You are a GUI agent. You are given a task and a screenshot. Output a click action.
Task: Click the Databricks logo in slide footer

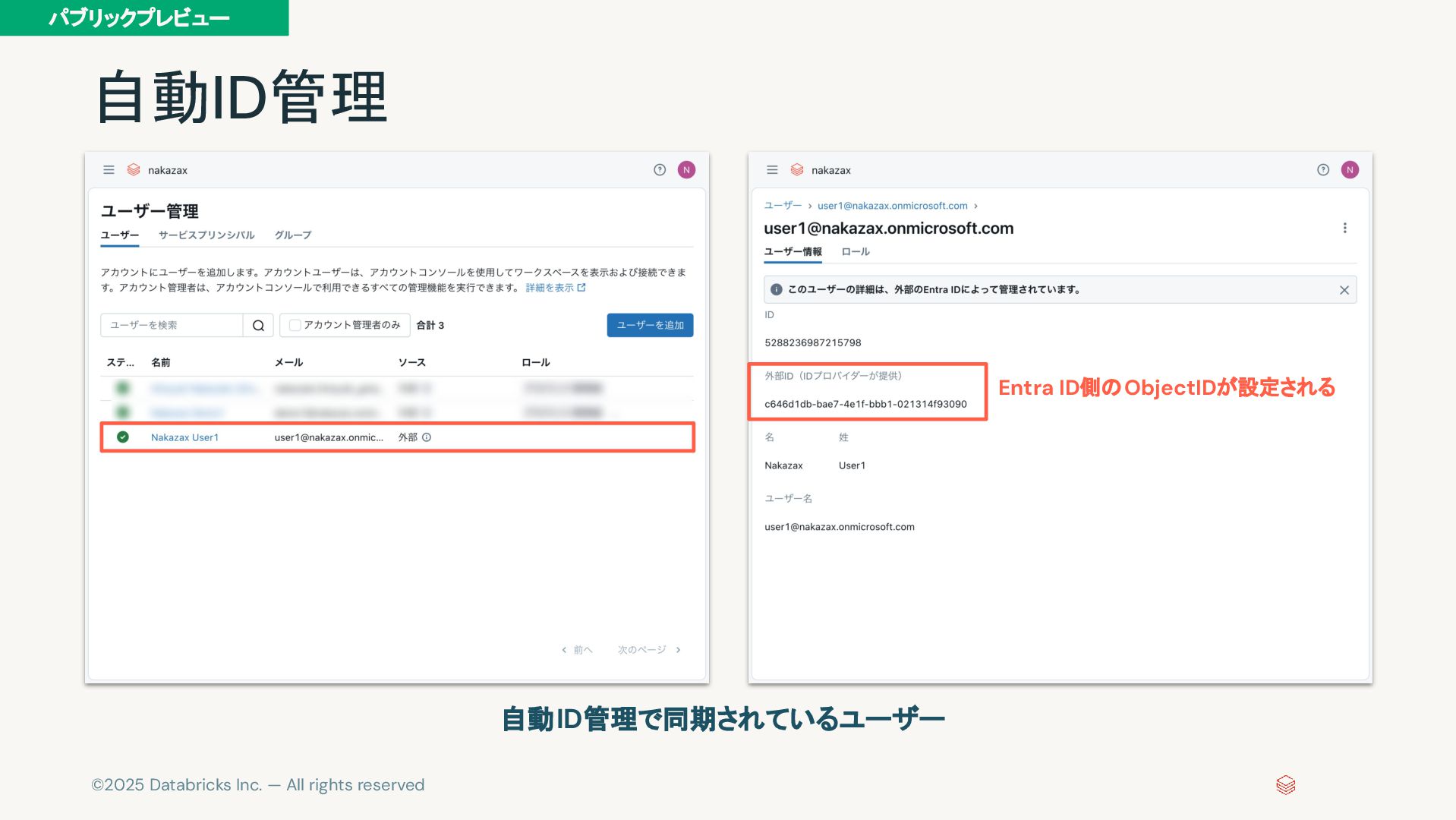point(1285,785)
